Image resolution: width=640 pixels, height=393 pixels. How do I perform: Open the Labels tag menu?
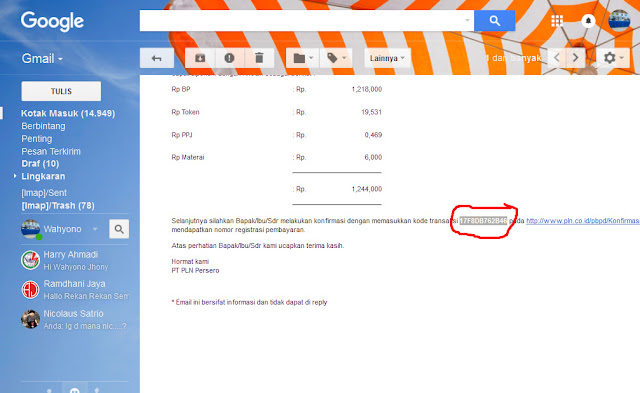point(336,58)
